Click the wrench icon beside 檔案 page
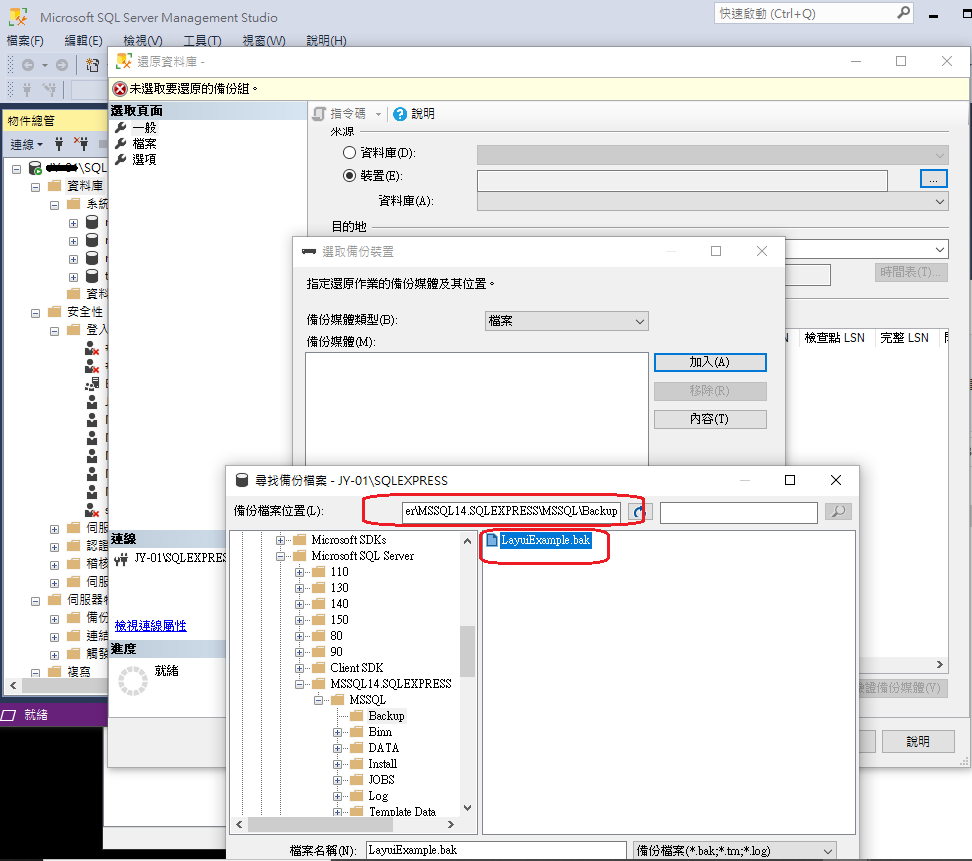 pos(121,144)
